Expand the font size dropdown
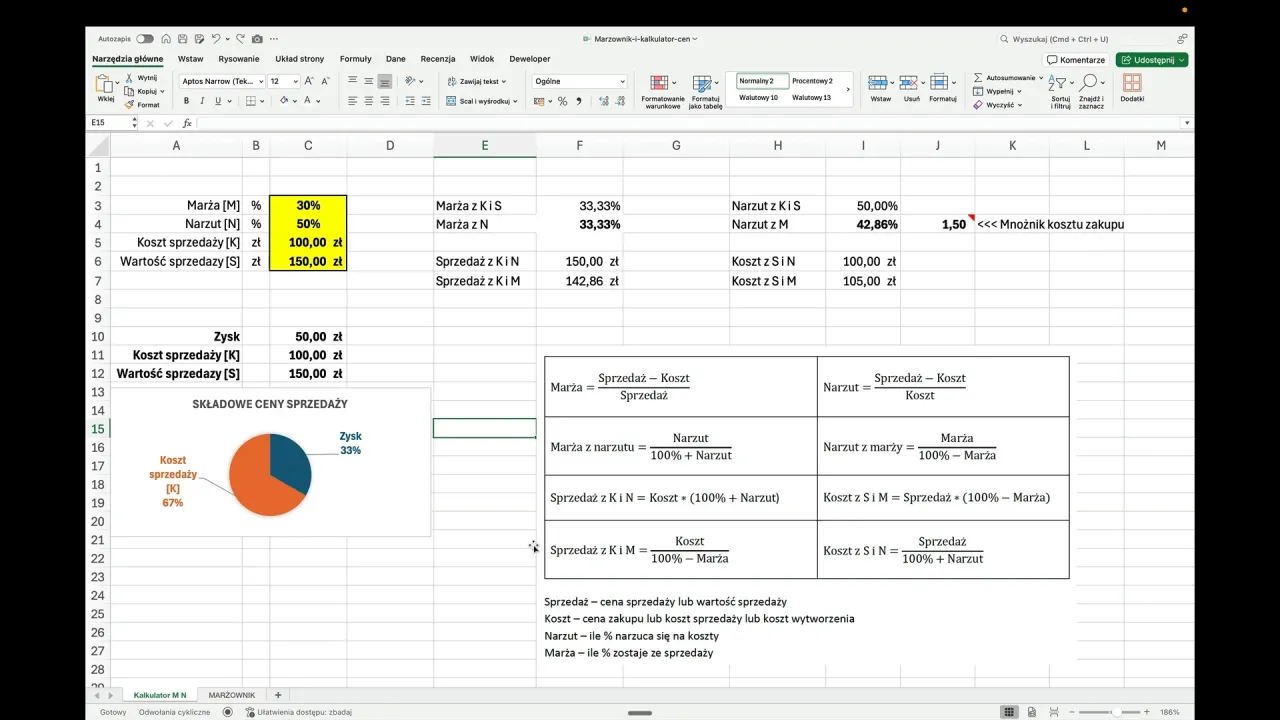Image resolution: width=1280 pixels, height=720 pixels. pos(296,81)
